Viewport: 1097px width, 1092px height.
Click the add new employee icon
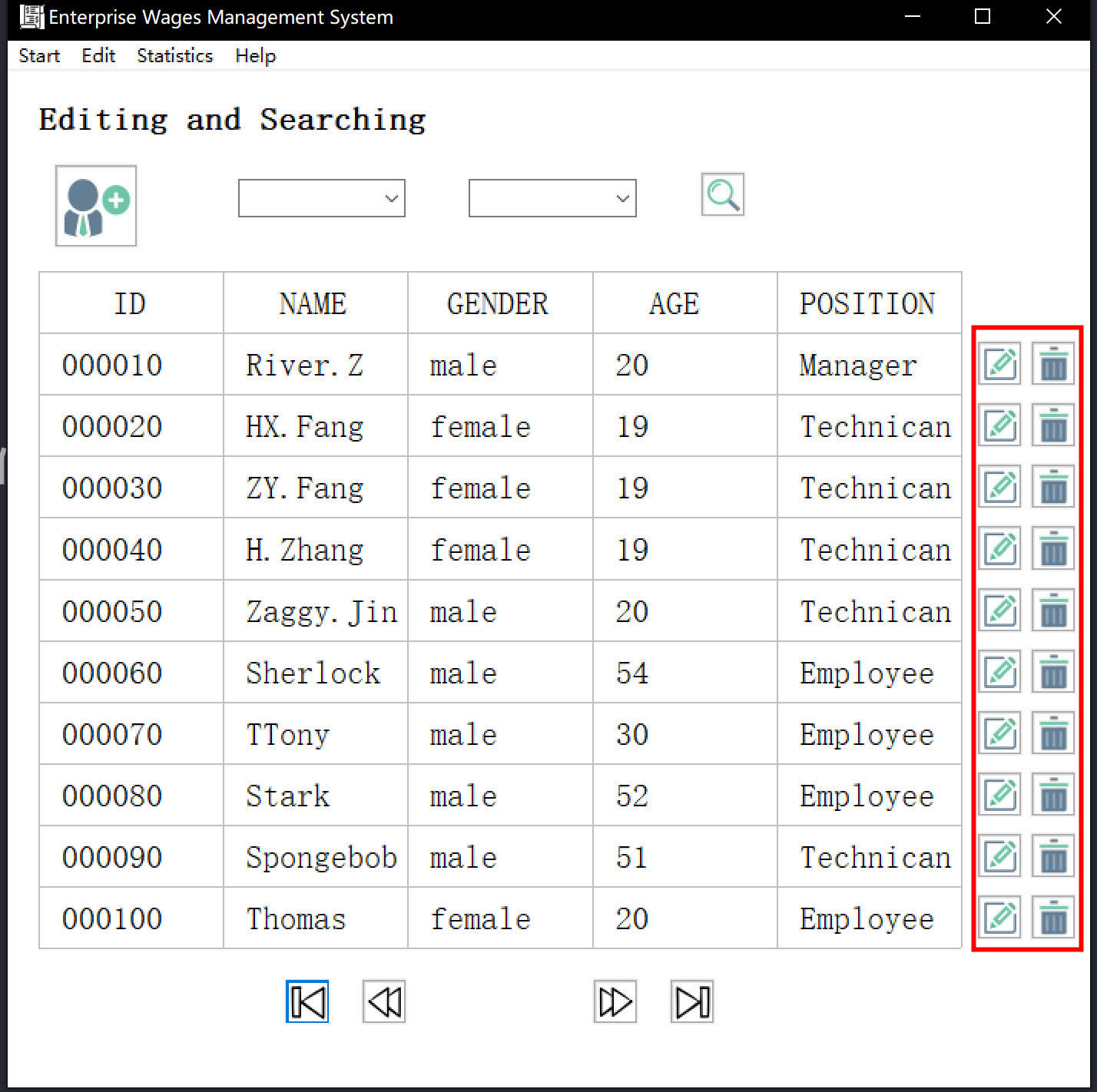(95, 206)
